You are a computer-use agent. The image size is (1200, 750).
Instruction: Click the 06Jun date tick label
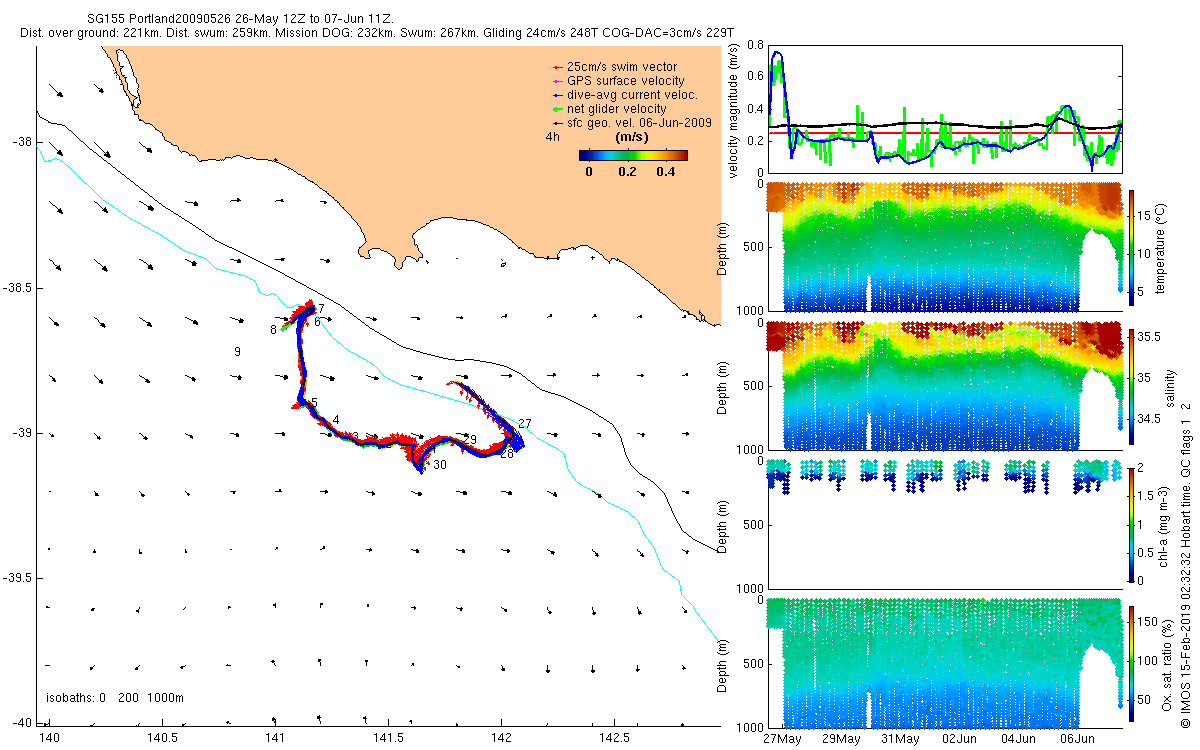1078,739
